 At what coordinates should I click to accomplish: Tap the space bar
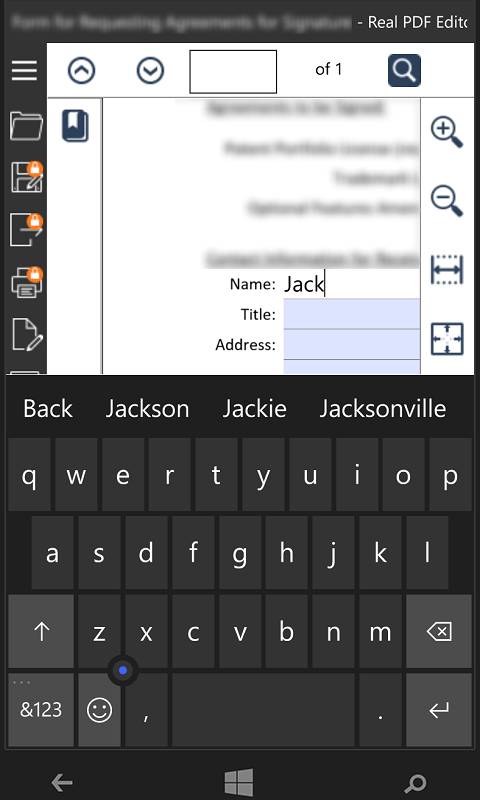click(263, 710)
